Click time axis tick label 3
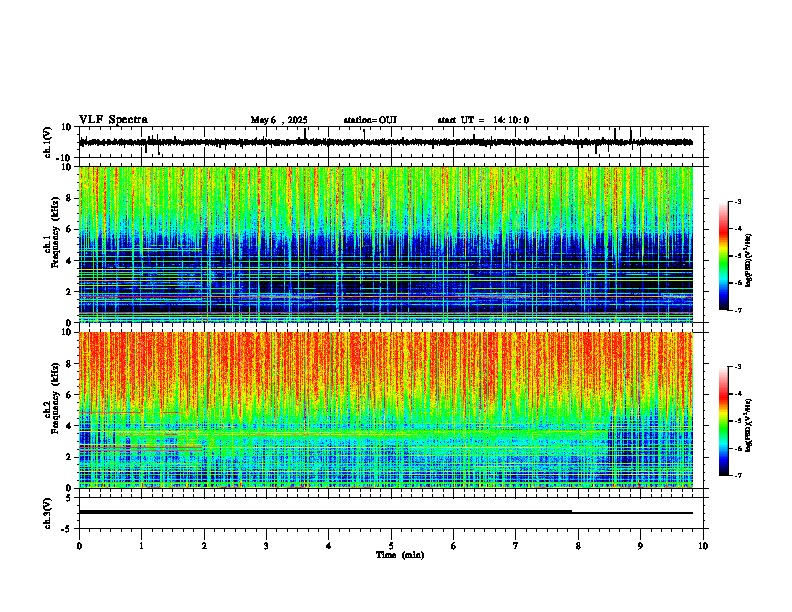 [x=266, y=546]
